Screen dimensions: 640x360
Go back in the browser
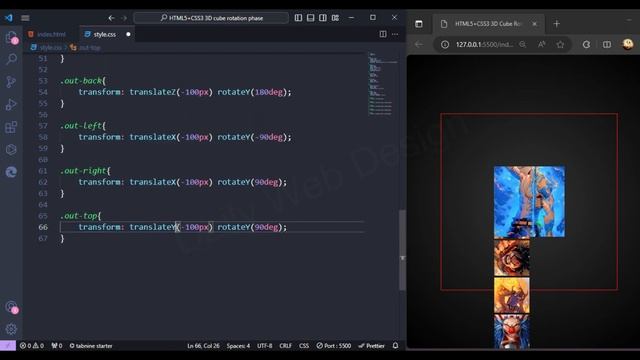coord(419,44)
